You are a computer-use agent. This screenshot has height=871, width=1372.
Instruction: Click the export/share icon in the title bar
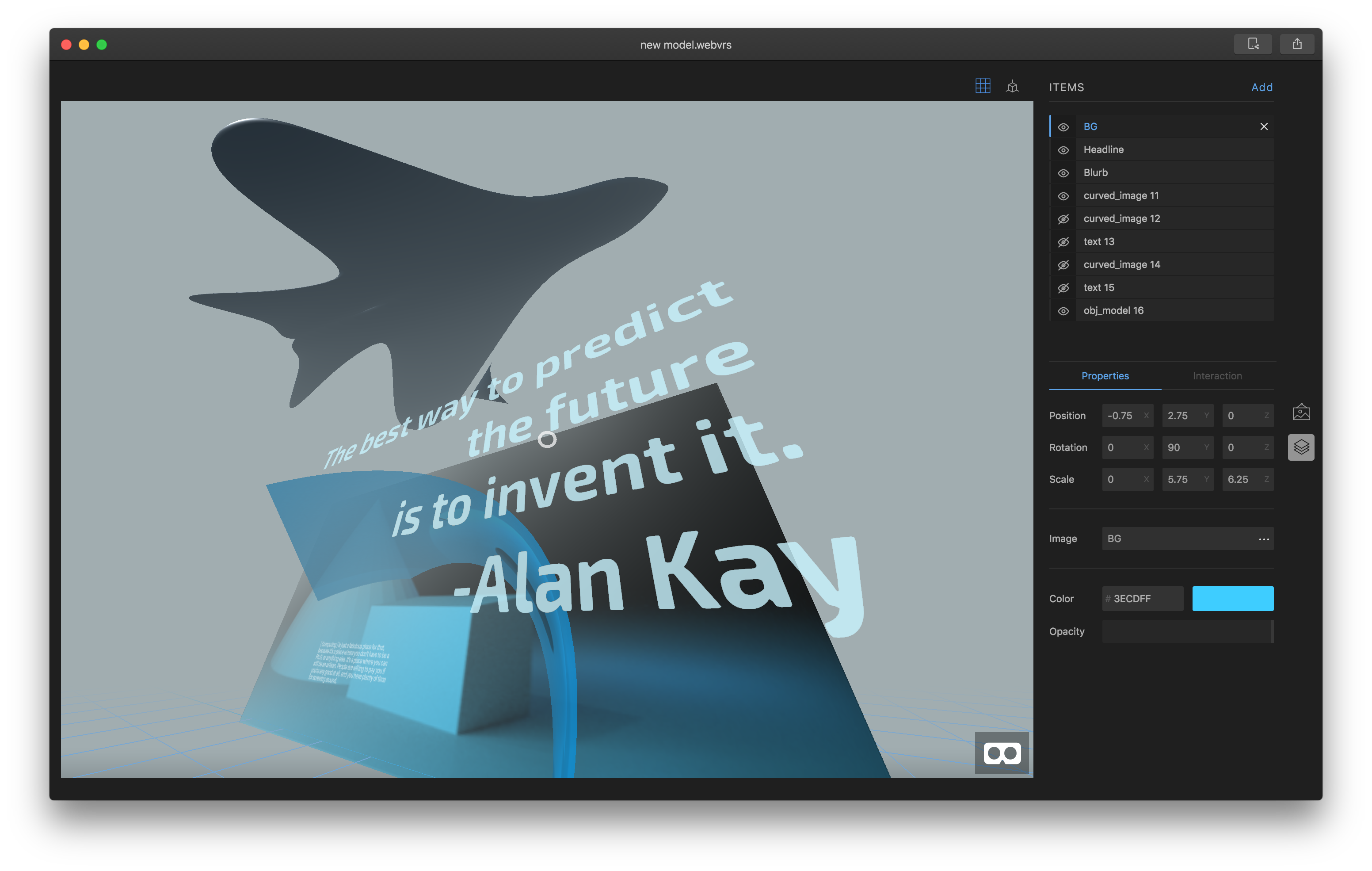pos(1297,44)
